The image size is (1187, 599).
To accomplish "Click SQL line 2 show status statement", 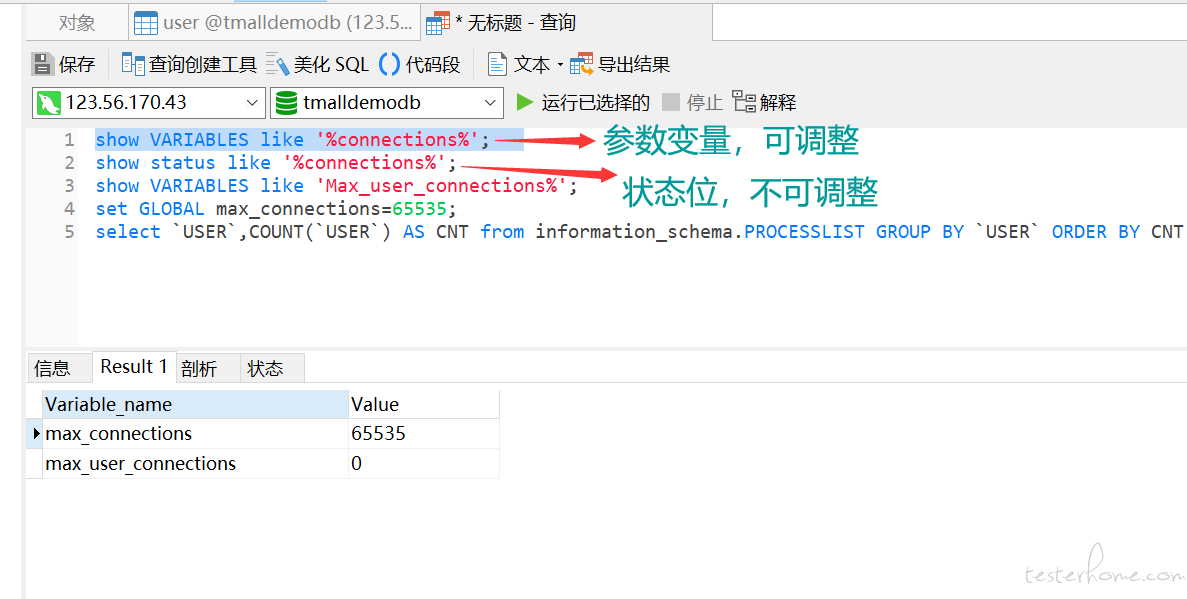I will coord(276,163).
